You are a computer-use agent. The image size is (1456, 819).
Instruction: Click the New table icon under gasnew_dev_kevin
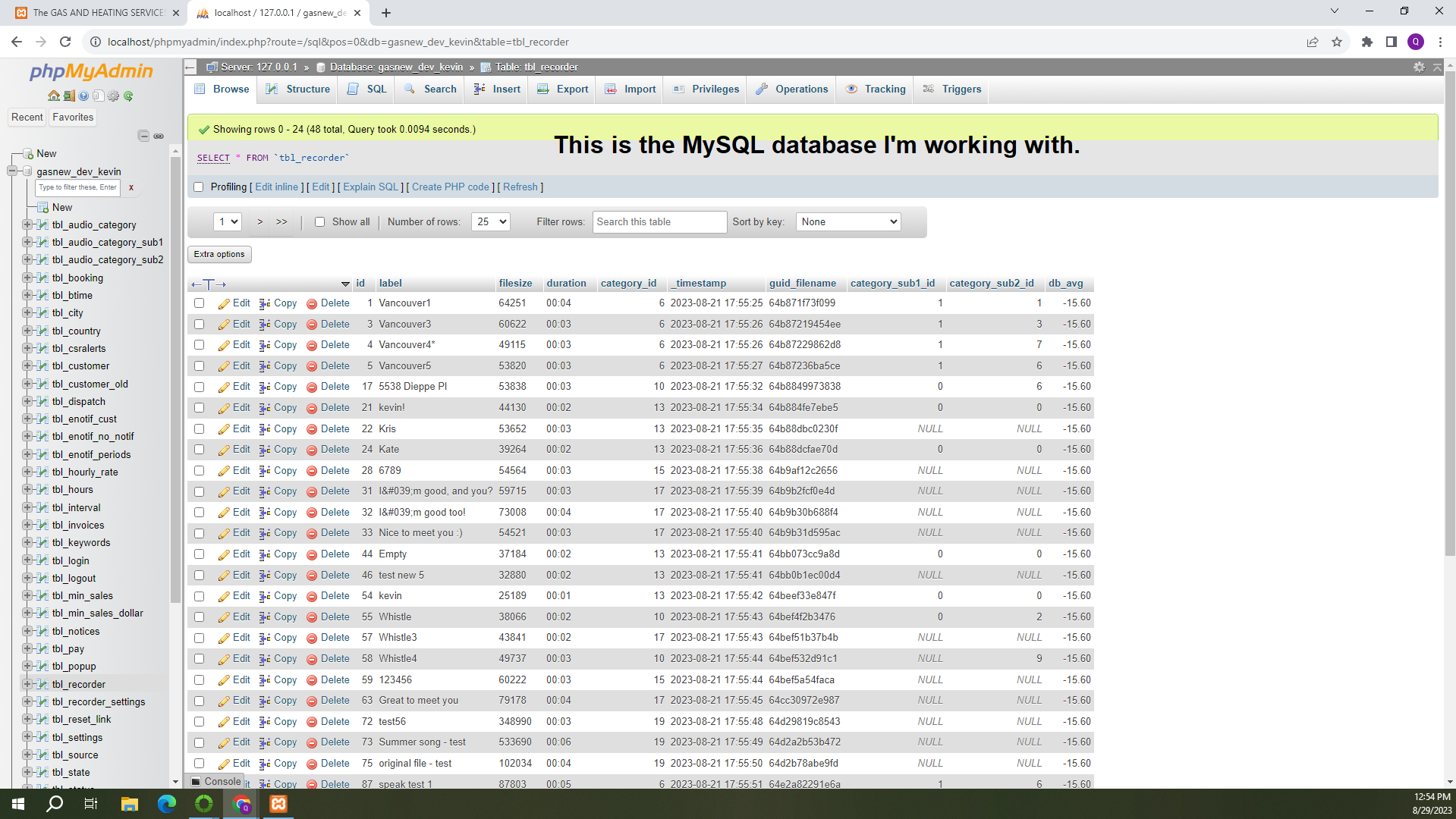43,208
